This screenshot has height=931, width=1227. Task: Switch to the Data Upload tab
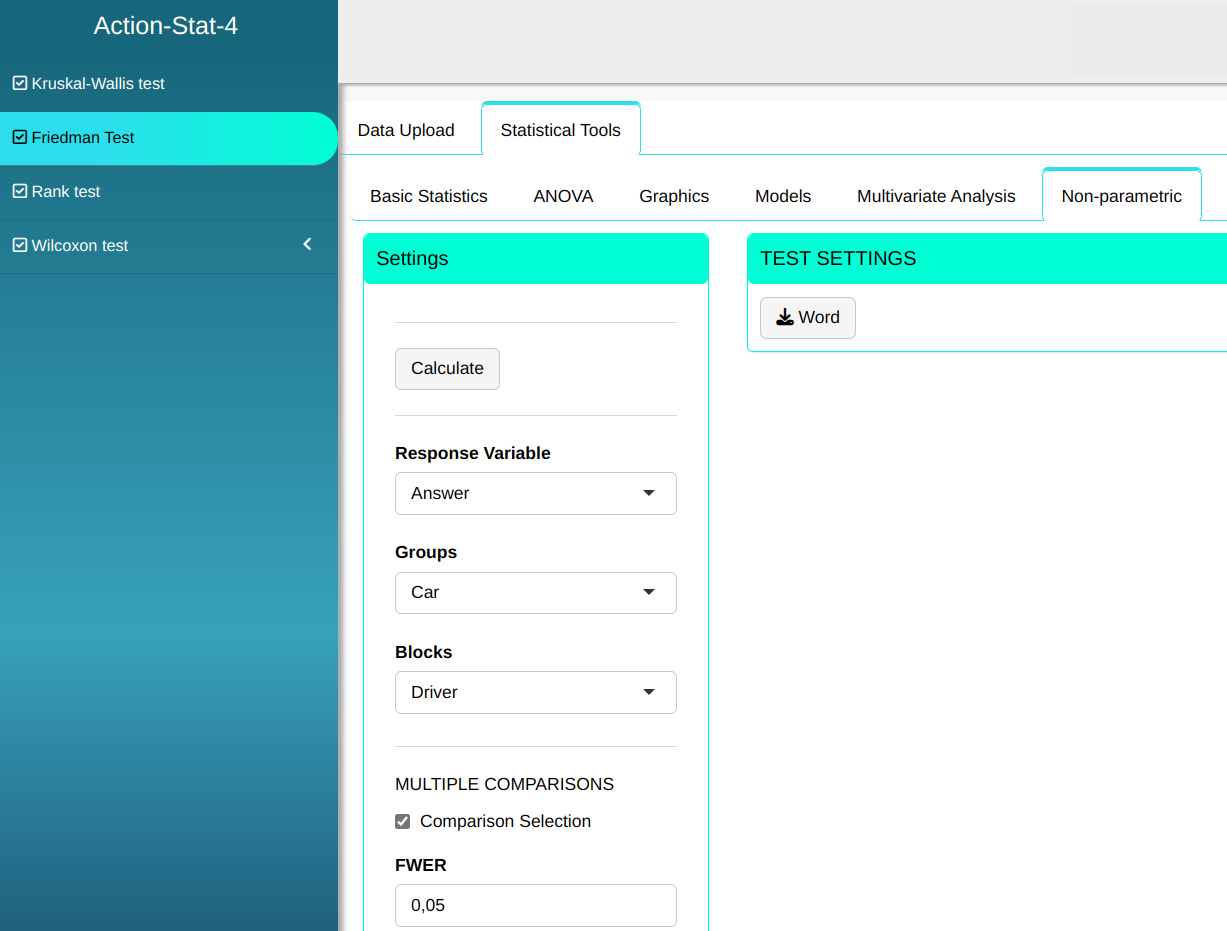(406, 130)
